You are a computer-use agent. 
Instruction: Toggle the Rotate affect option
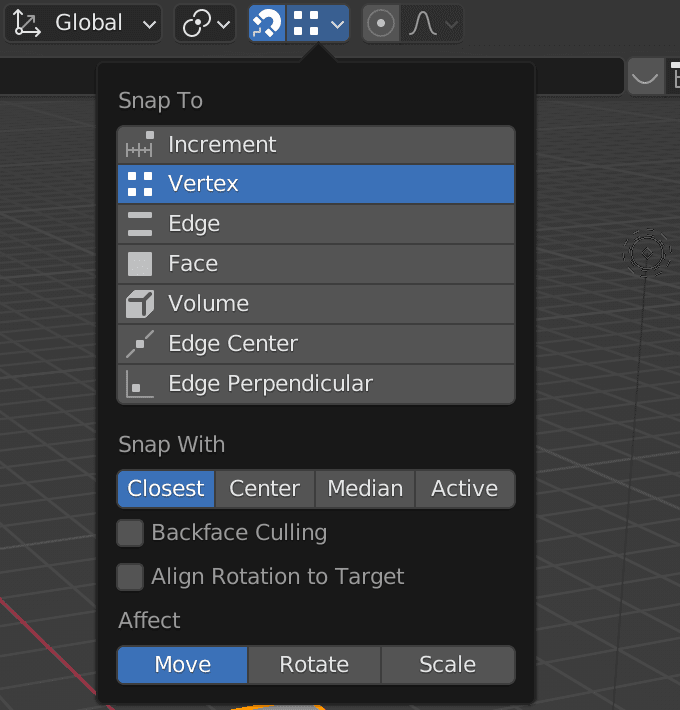tap(314, 664)
